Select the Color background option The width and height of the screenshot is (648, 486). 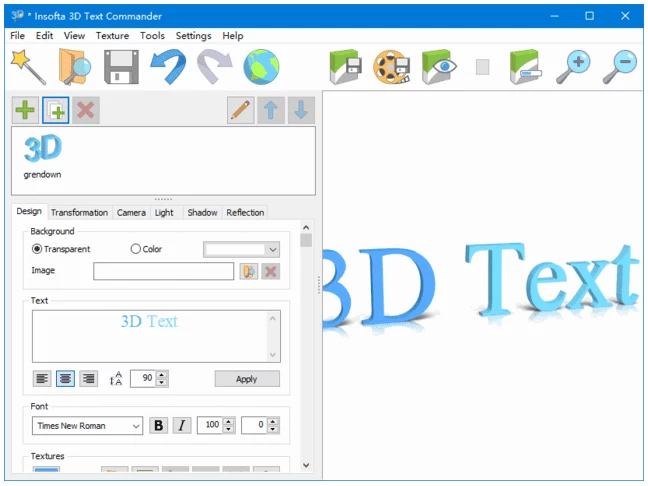click(x=136, y=249)
